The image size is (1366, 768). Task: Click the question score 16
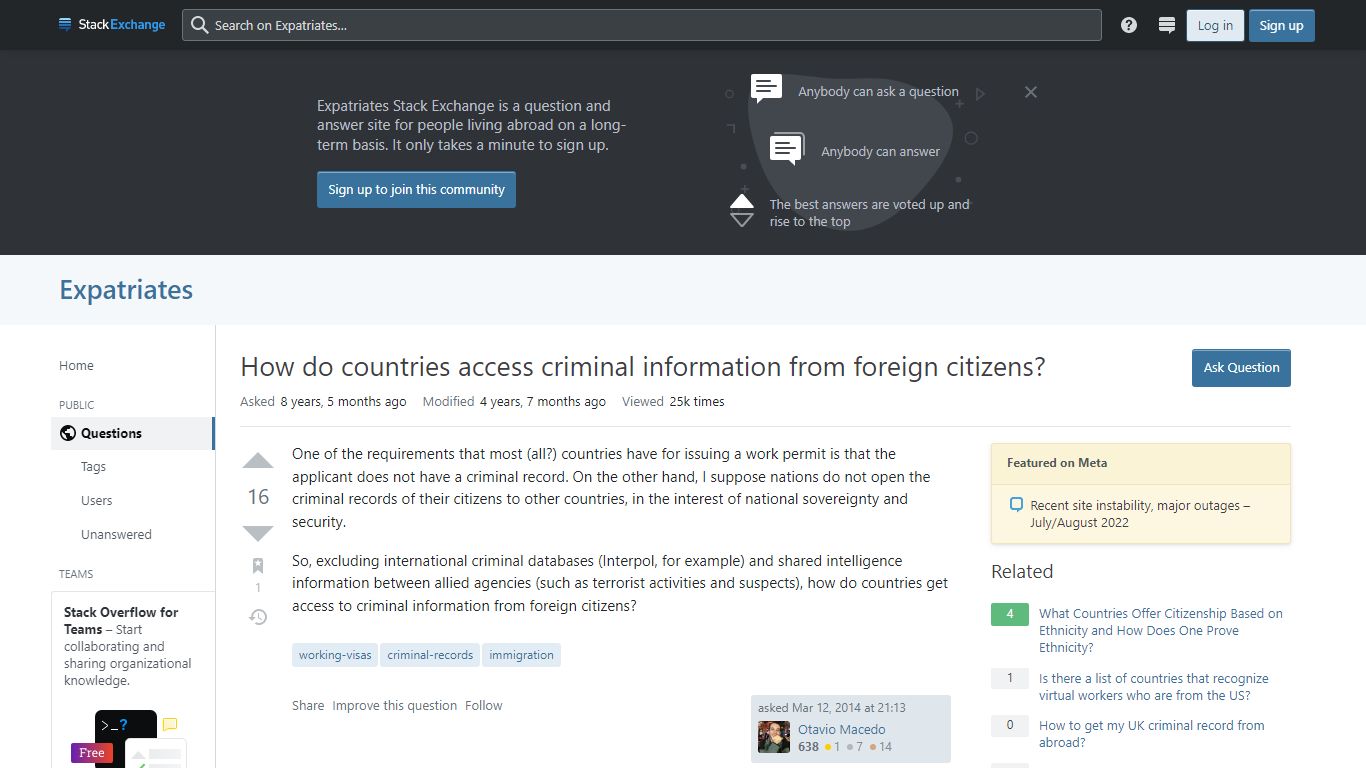(x=258, y=497)
